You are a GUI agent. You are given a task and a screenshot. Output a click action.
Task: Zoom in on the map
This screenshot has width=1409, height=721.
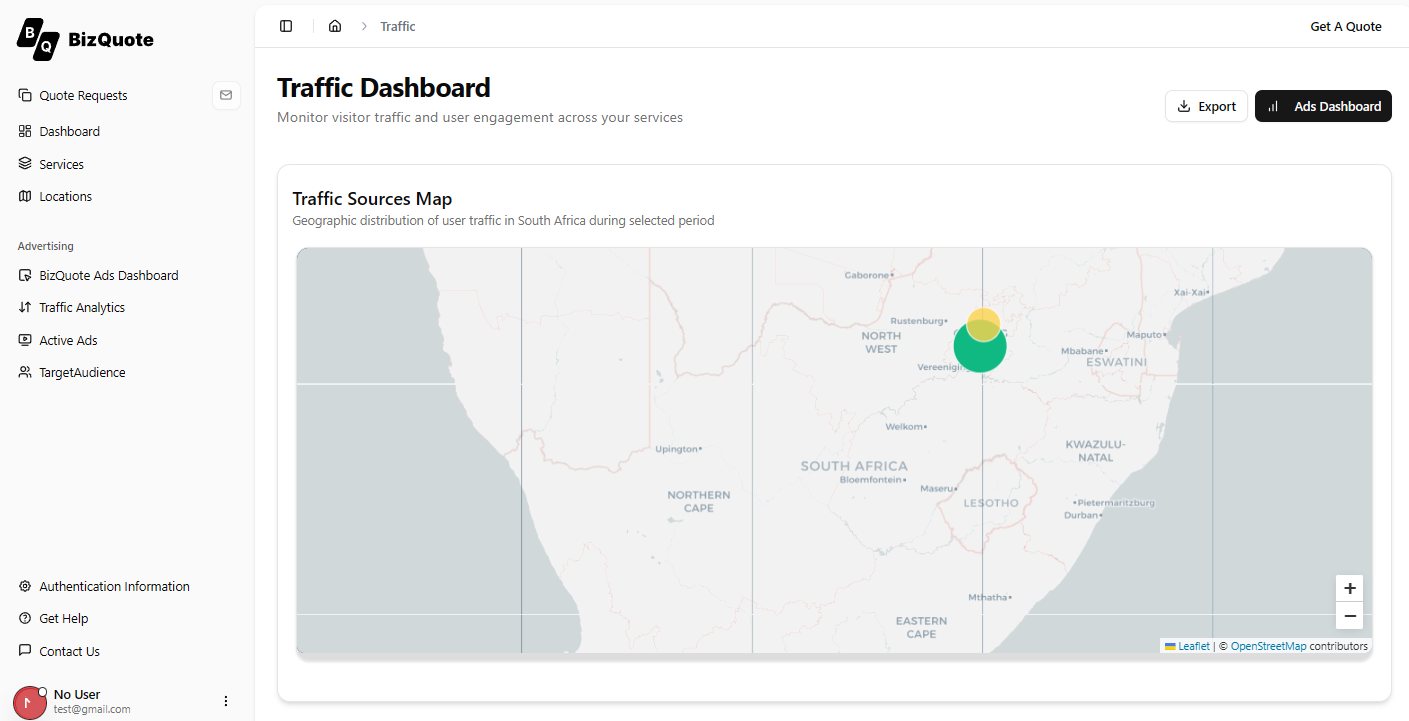coord(1349,588)
